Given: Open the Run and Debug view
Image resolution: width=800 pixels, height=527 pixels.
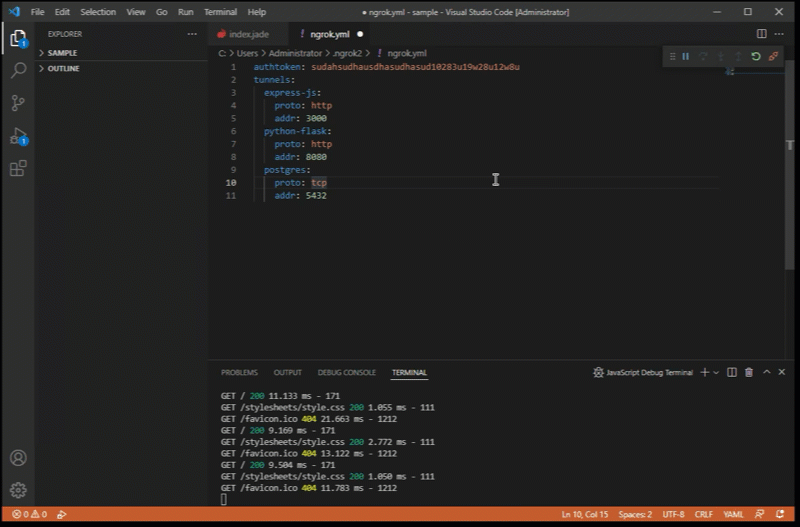Looking at the screenshot, I should pyautogui.click(x=18, y=136).
